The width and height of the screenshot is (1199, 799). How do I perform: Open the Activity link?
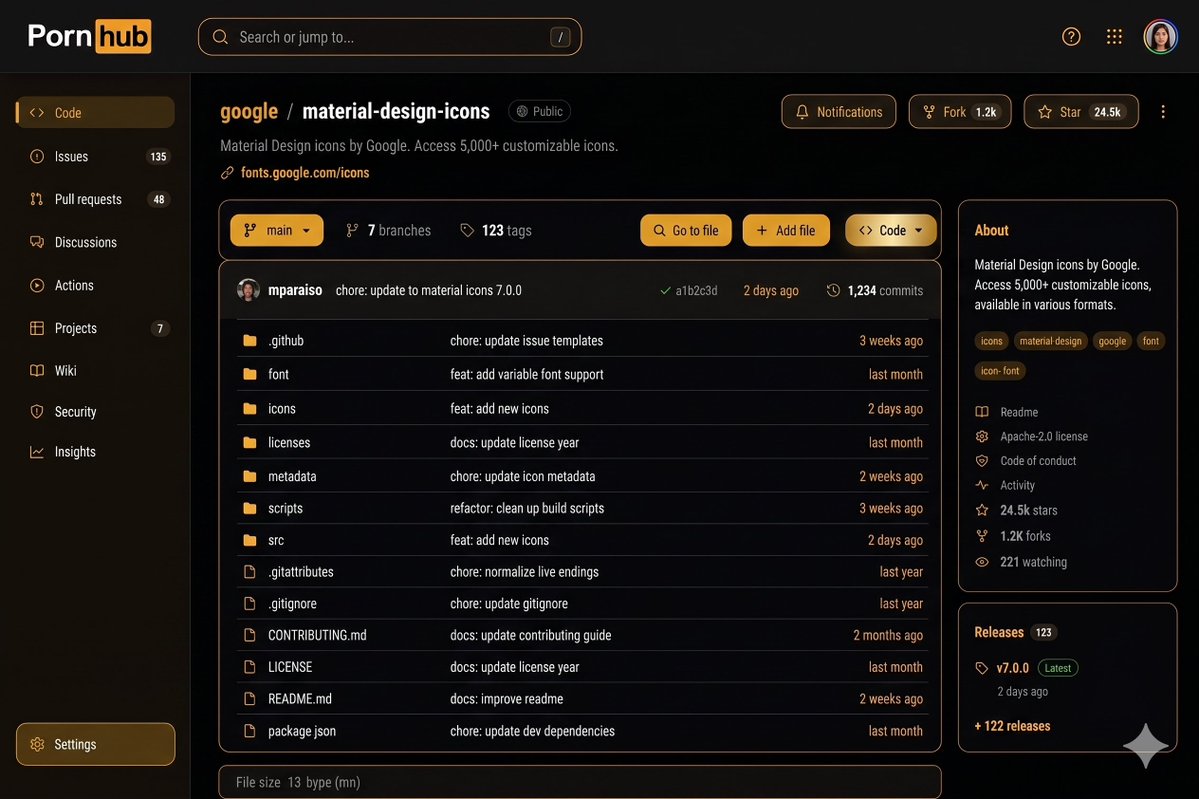click(1017, 486)
